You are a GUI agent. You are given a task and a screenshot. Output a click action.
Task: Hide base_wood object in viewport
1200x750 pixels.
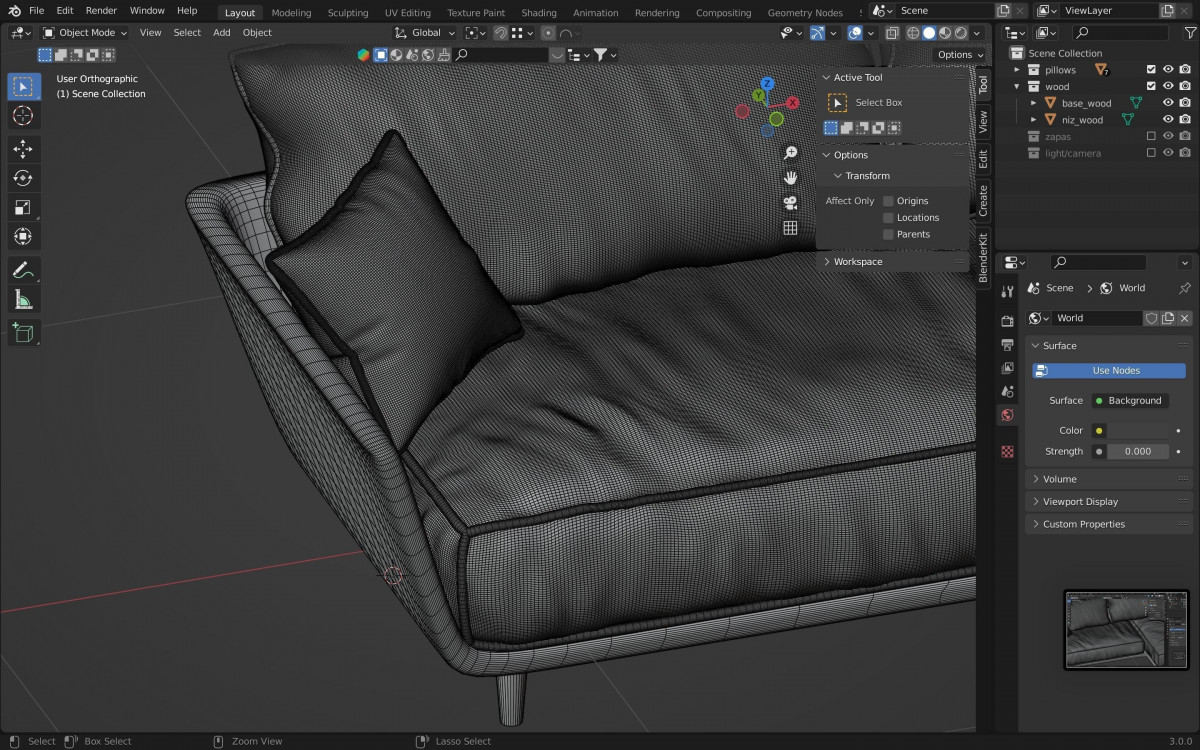(1167, 103)
